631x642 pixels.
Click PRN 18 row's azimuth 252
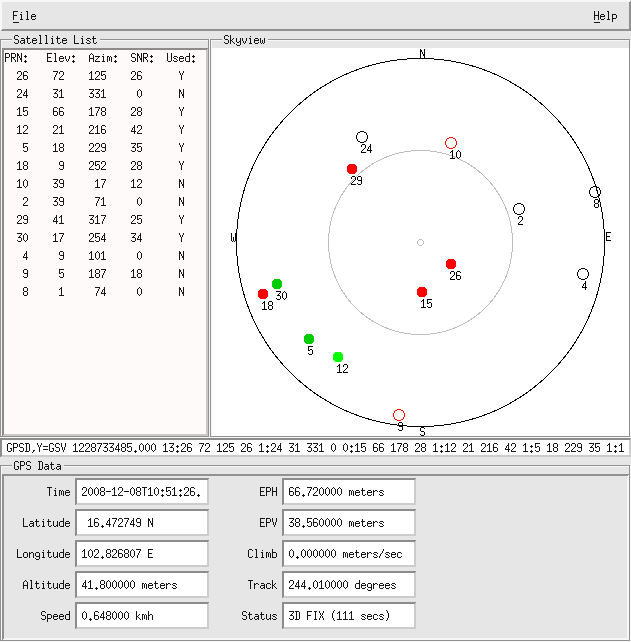pos(97,166)
